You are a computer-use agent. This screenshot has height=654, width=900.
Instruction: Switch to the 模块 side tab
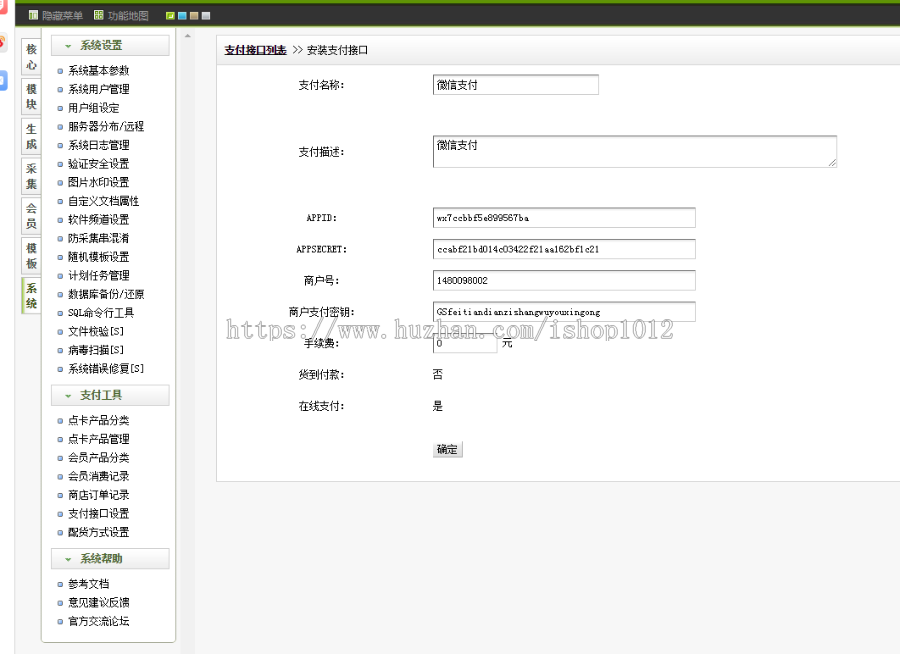pyautogui.click(x=31, y=96)
